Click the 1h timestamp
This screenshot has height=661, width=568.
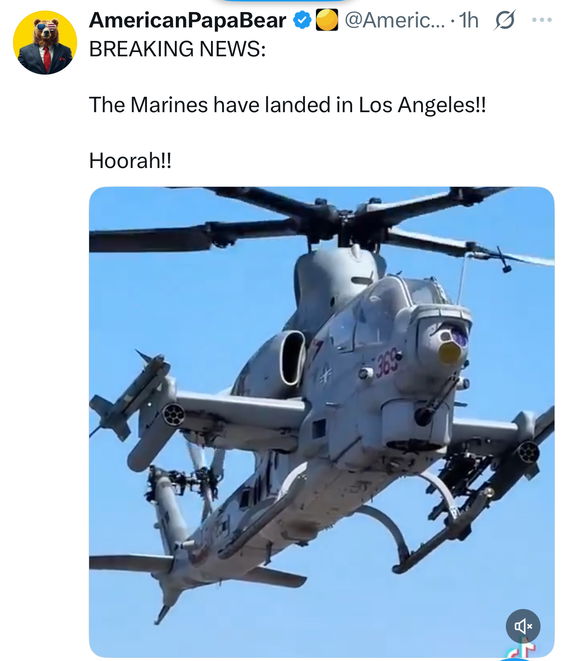468,20
